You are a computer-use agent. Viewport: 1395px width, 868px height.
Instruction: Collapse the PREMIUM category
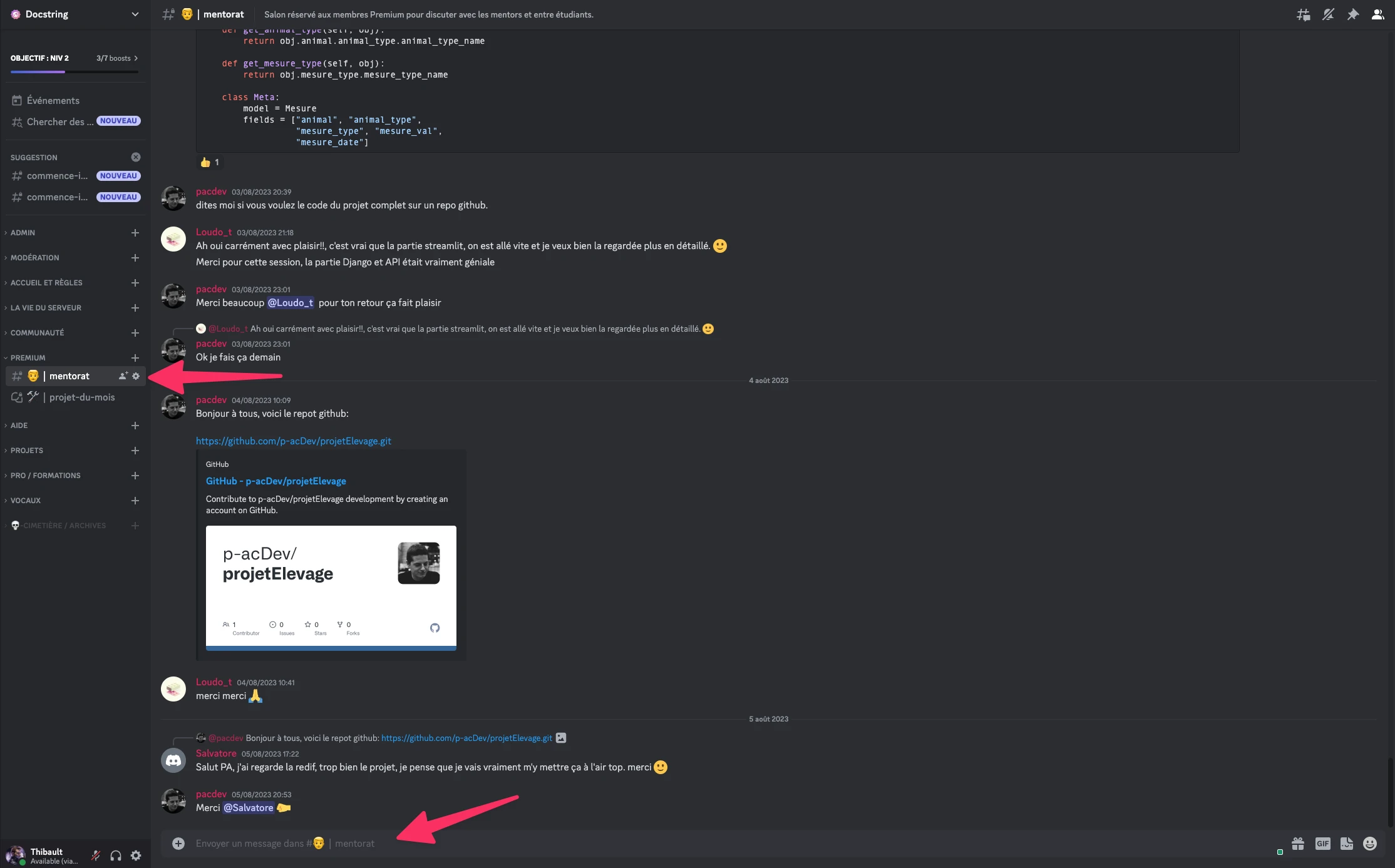(x=28, y=358)
